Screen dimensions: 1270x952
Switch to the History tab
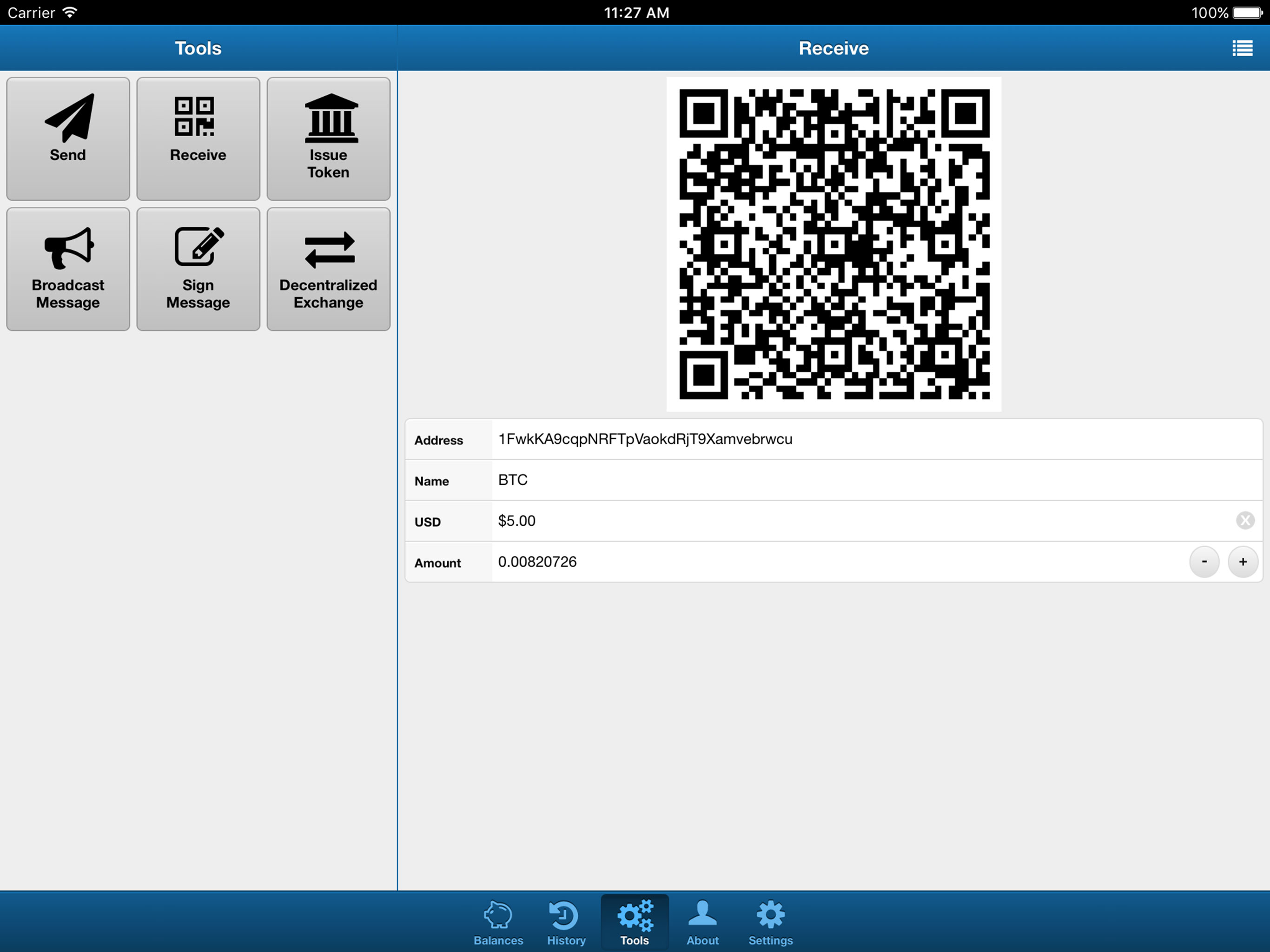pos(566,923)
